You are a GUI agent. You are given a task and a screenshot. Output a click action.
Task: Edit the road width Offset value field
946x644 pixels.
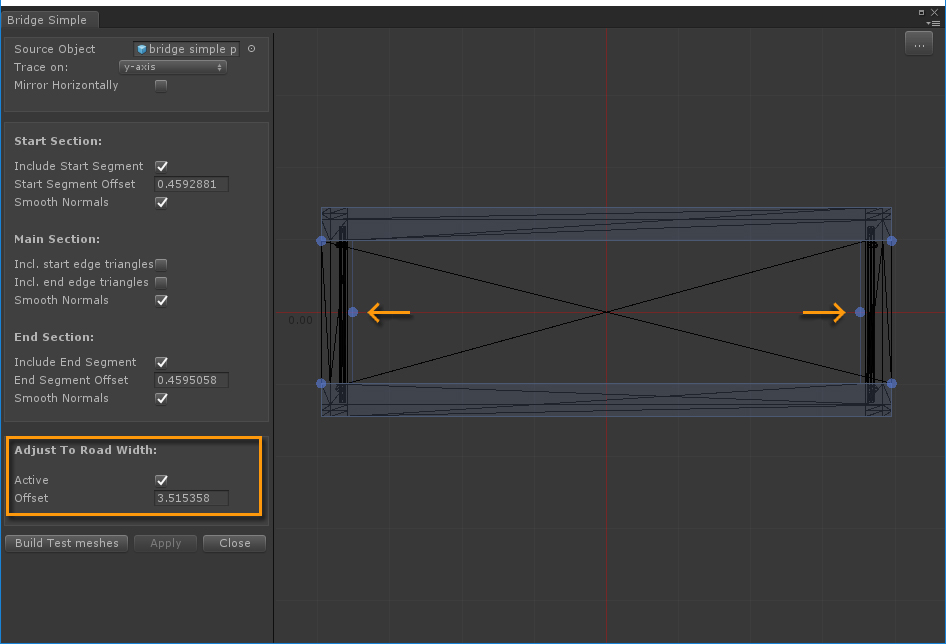pyautogui.click(x=191, y=498)
